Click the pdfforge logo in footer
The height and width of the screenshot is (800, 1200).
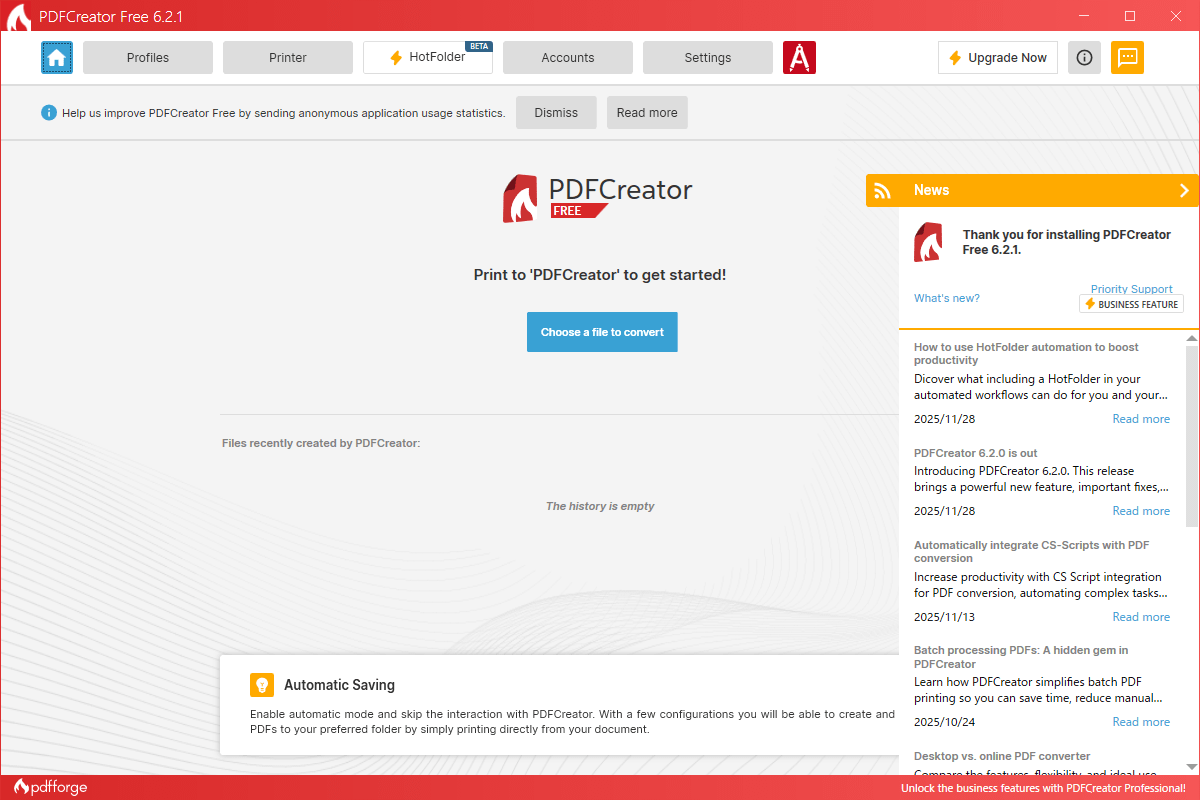(x=51, y=787)
